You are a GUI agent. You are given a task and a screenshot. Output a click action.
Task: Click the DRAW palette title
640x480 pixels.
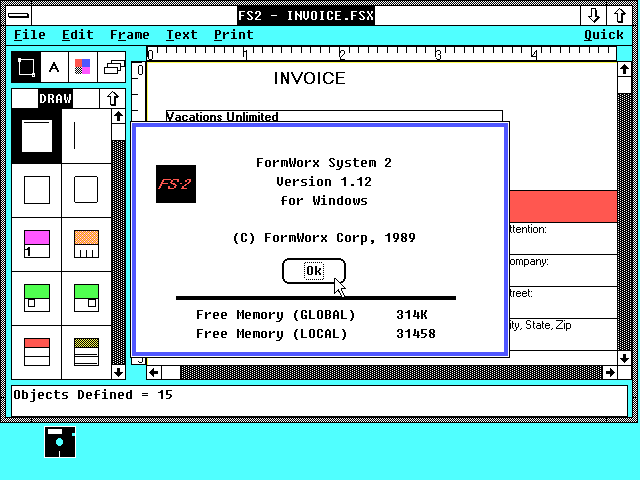tap(55, 99)
